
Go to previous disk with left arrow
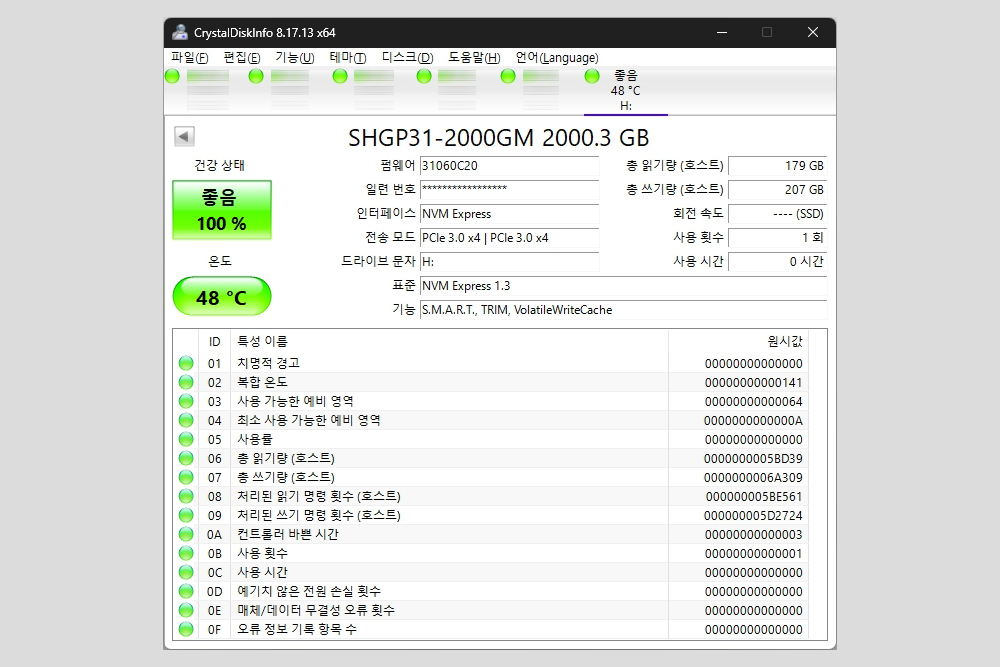click(184, 136)
